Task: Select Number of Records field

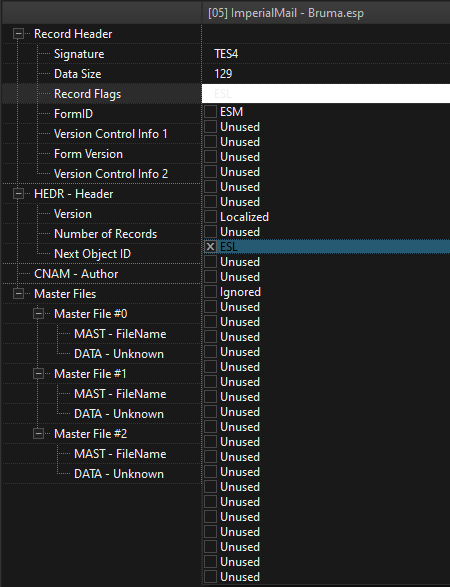Action: point(106,234)
